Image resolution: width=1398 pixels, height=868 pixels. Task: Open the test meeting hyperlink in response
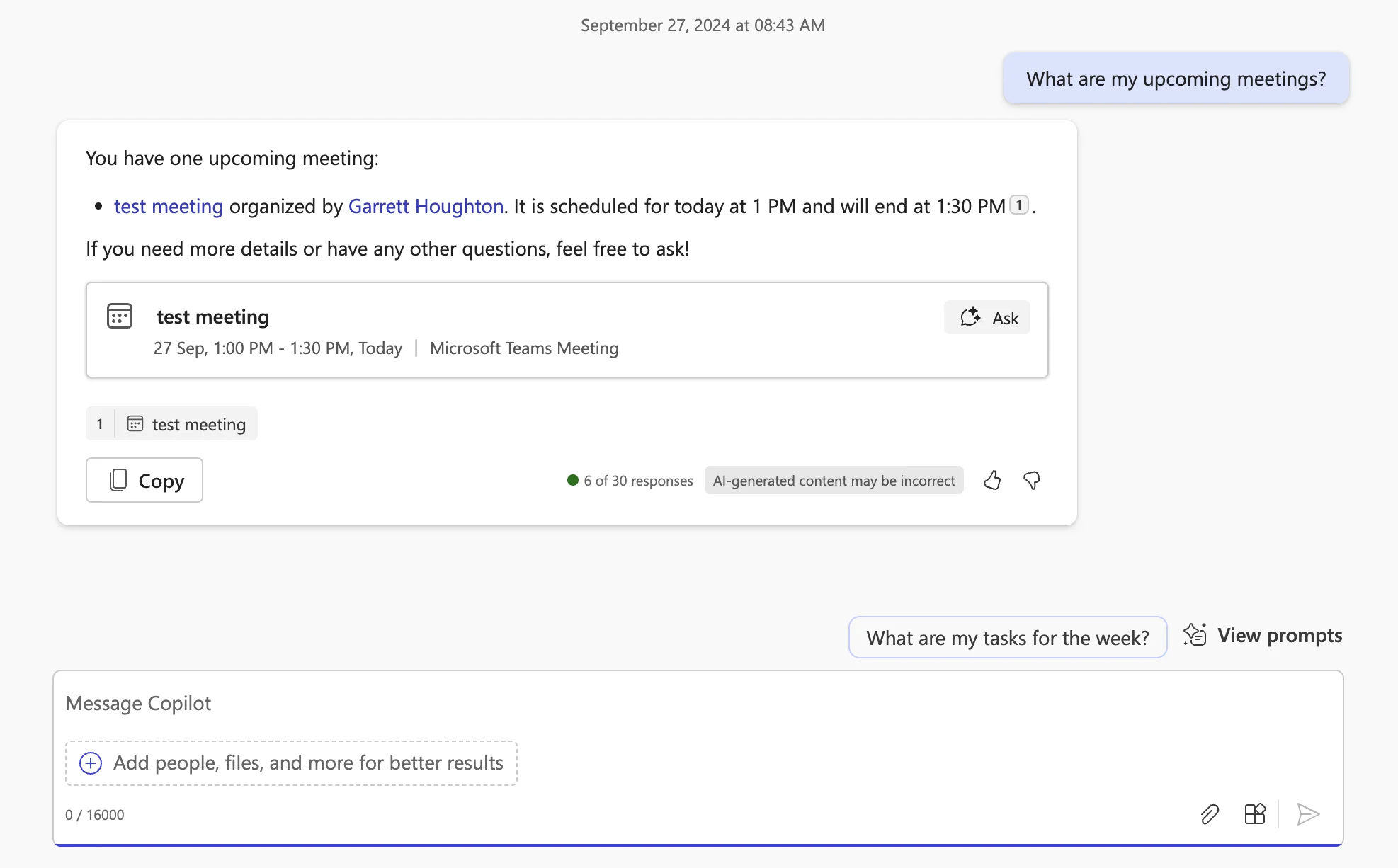tap(169, 207)
